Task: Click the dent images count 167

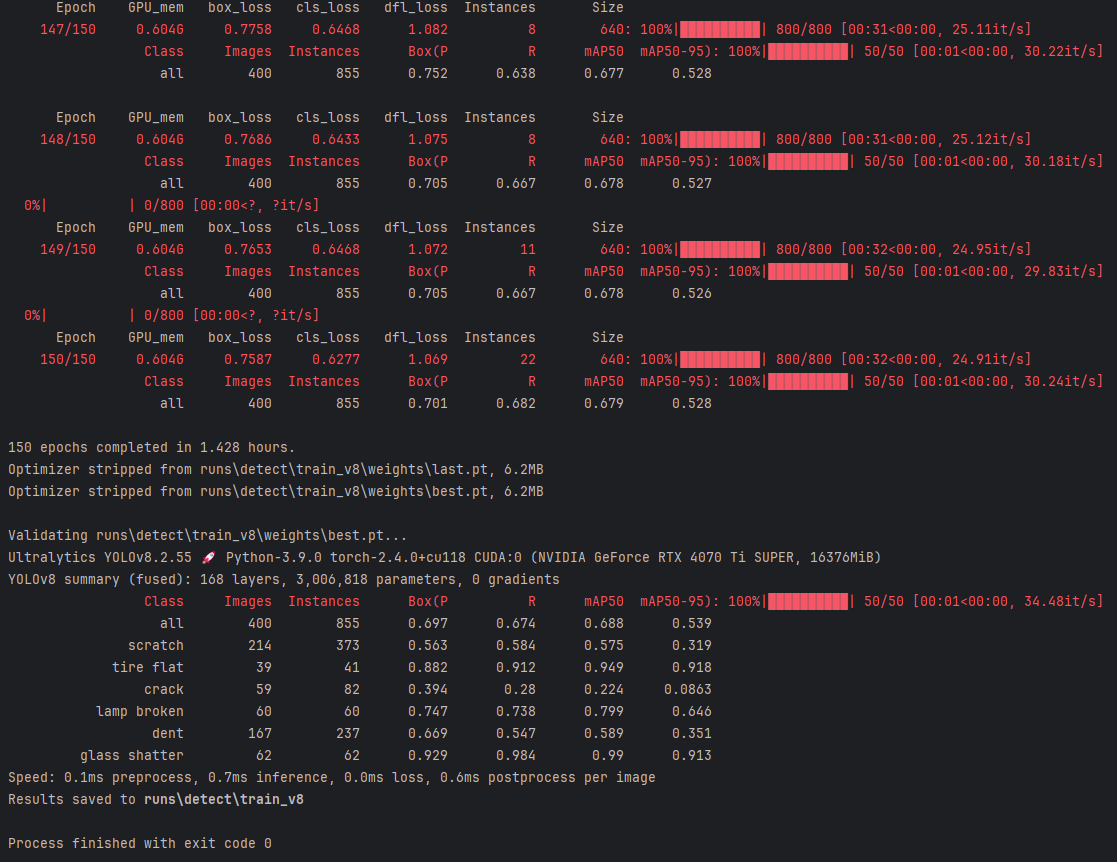Action: click(x=260, y=733)
